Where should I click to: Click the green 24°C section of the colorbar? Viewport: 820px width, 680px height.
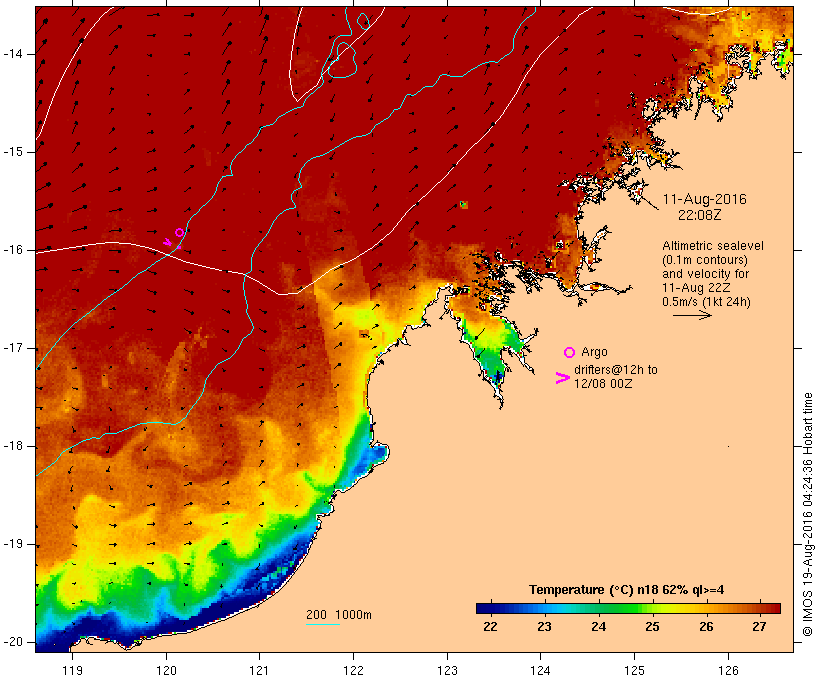pos(599,608)
